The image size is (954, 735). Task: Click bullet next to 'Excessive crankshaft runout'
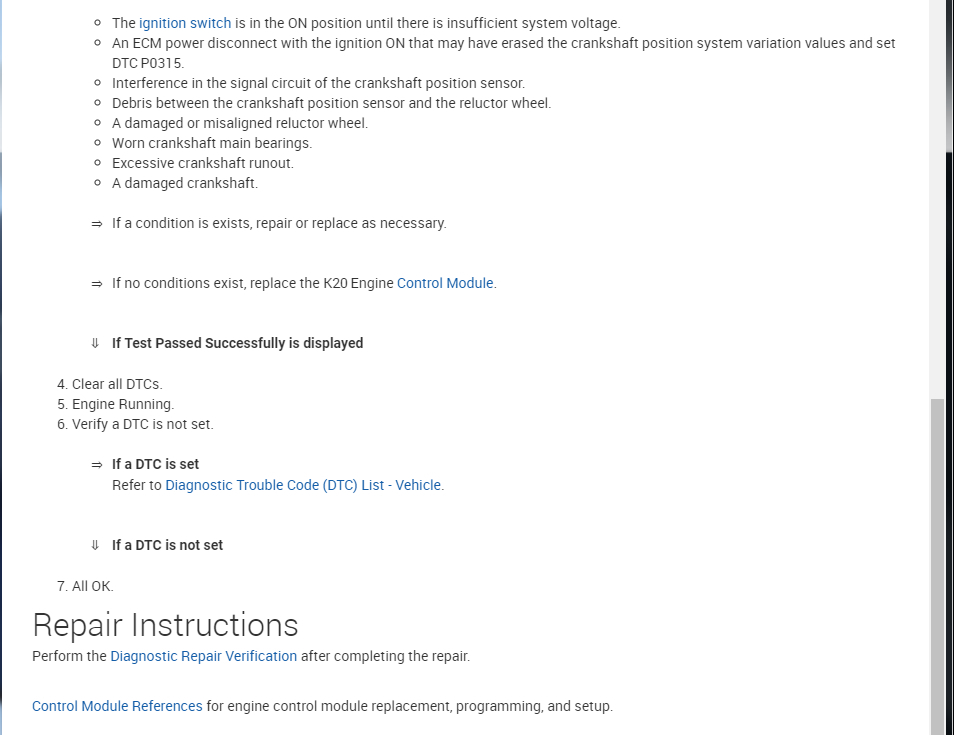[x=98, y=163]
